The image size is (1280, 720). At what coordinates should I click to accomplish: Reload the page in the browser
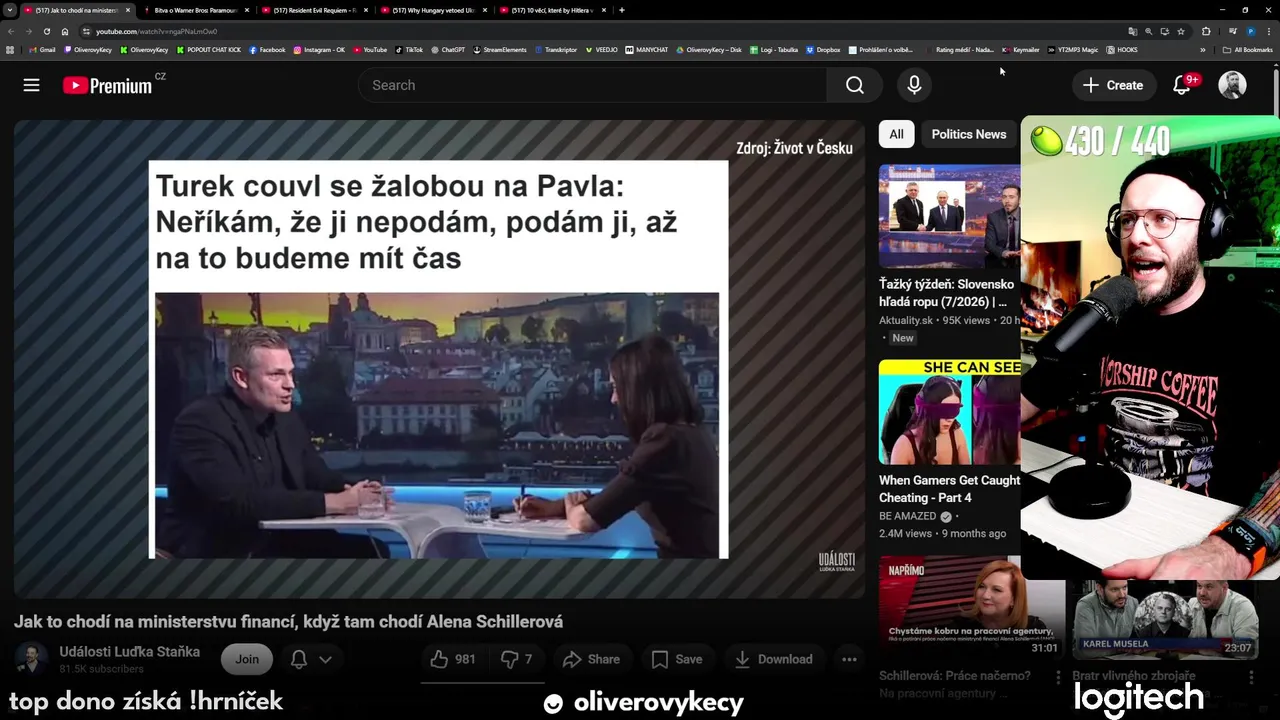tap(46, 31)
